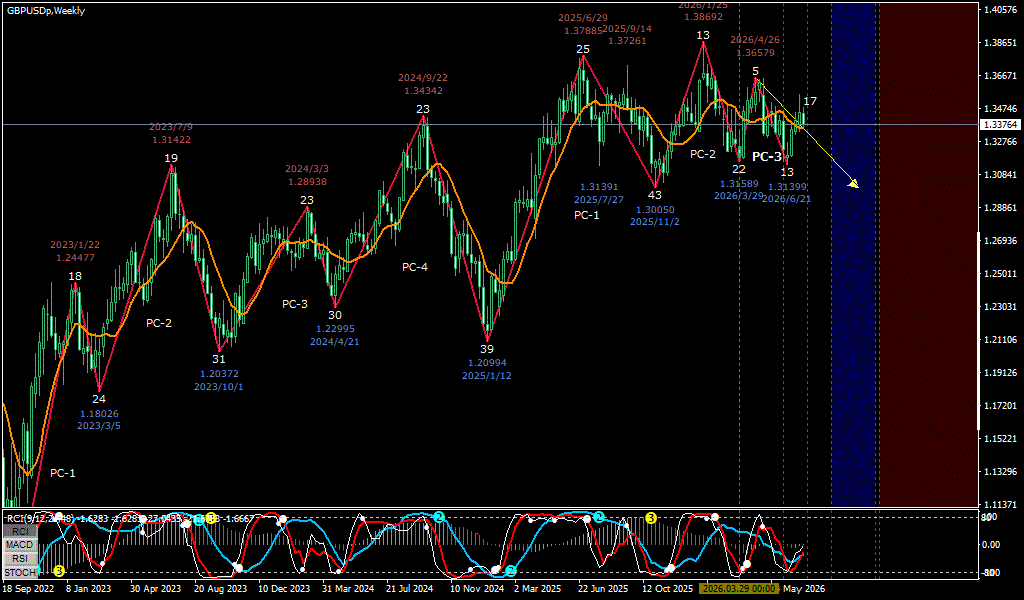Select the 1.20994 swing low label
Viewport: 1024px width, 600px height.
[487, 362]
